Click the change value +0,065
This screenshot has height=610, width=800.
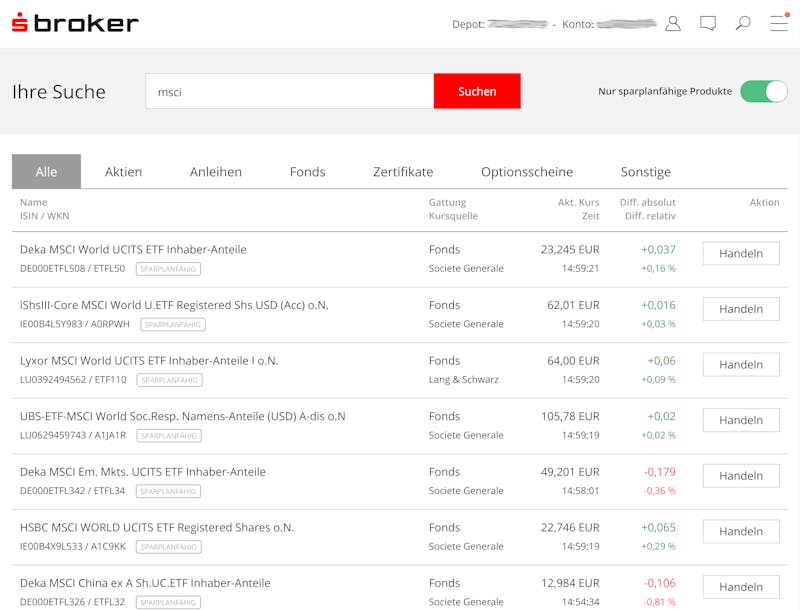(658, 527)
